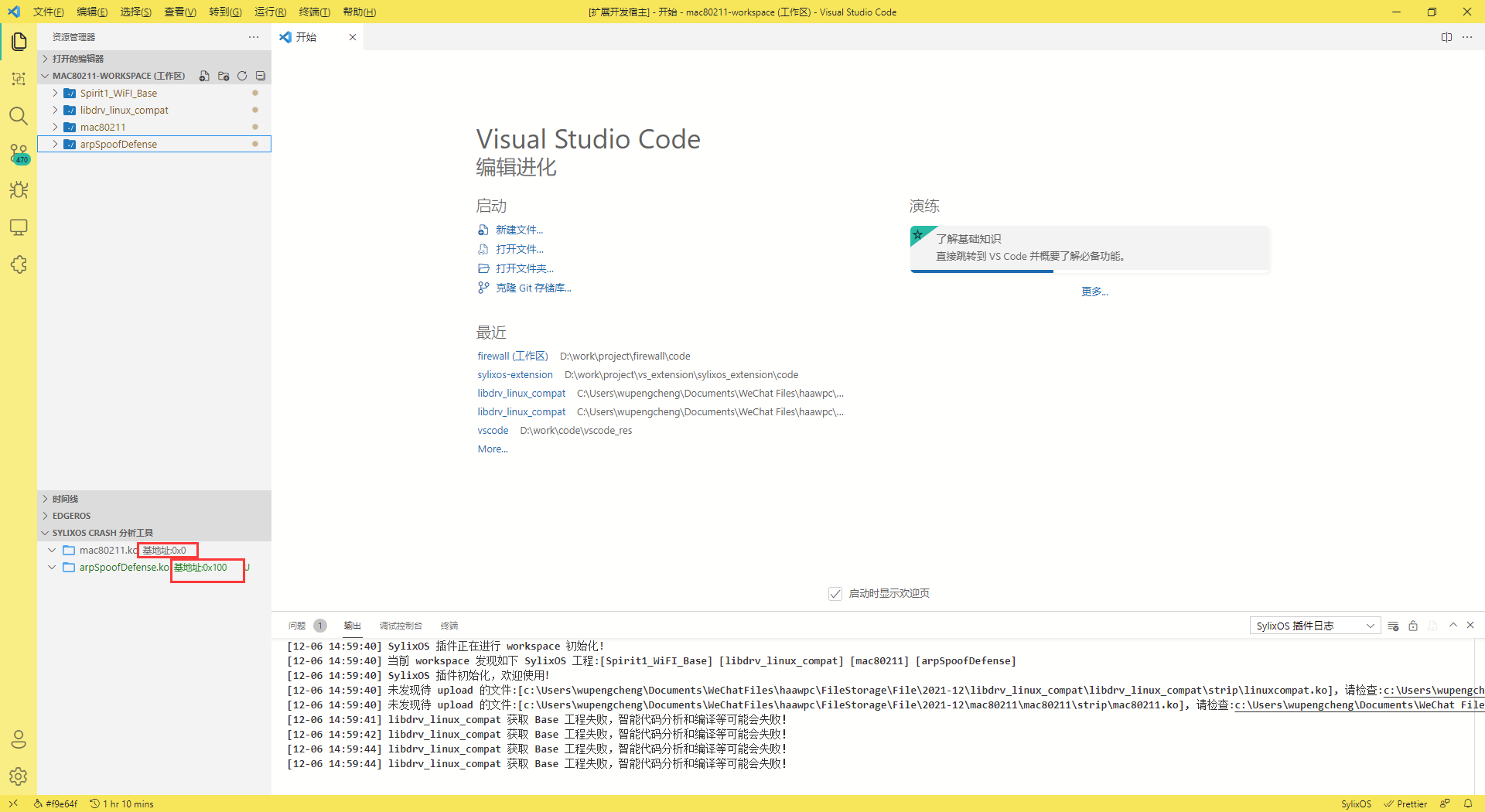Click New File icon in workspace header
1485x812 pixels.
click(x=204, y=76)
